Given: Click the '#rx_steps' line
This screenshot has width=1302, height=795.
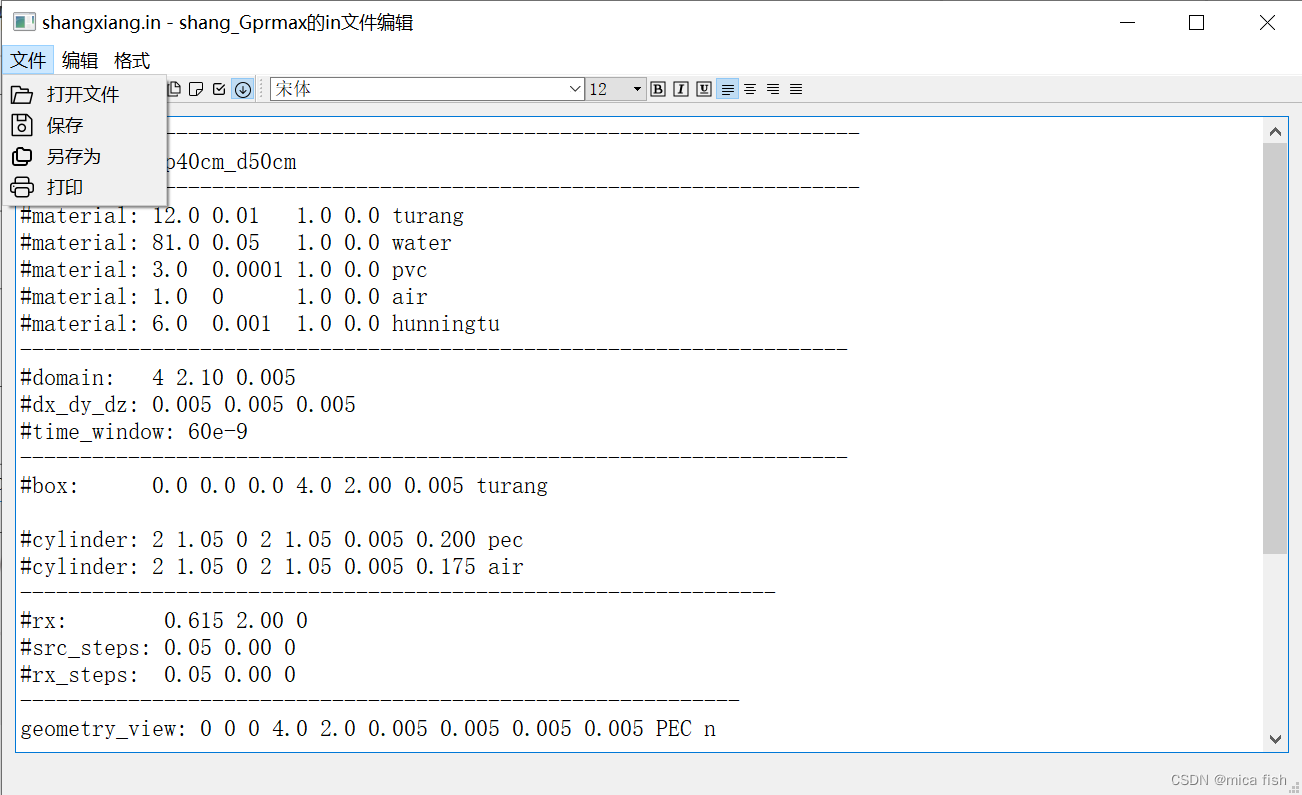Looking at the screenshot, I should coord(158,675).
